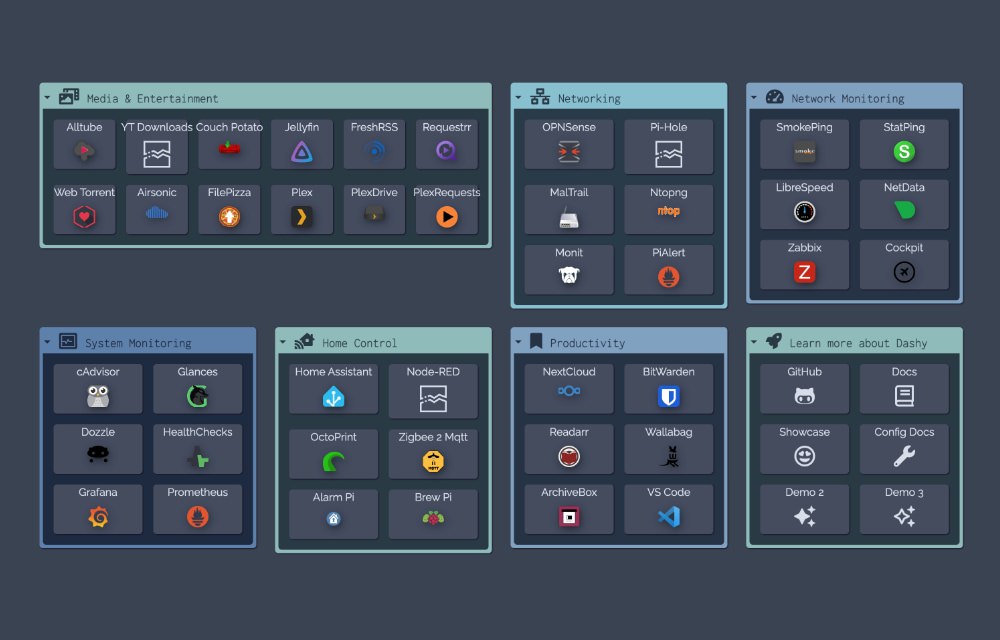Open the Glances tile
The height and width of the screenshot is (640, 1000).
197,388
